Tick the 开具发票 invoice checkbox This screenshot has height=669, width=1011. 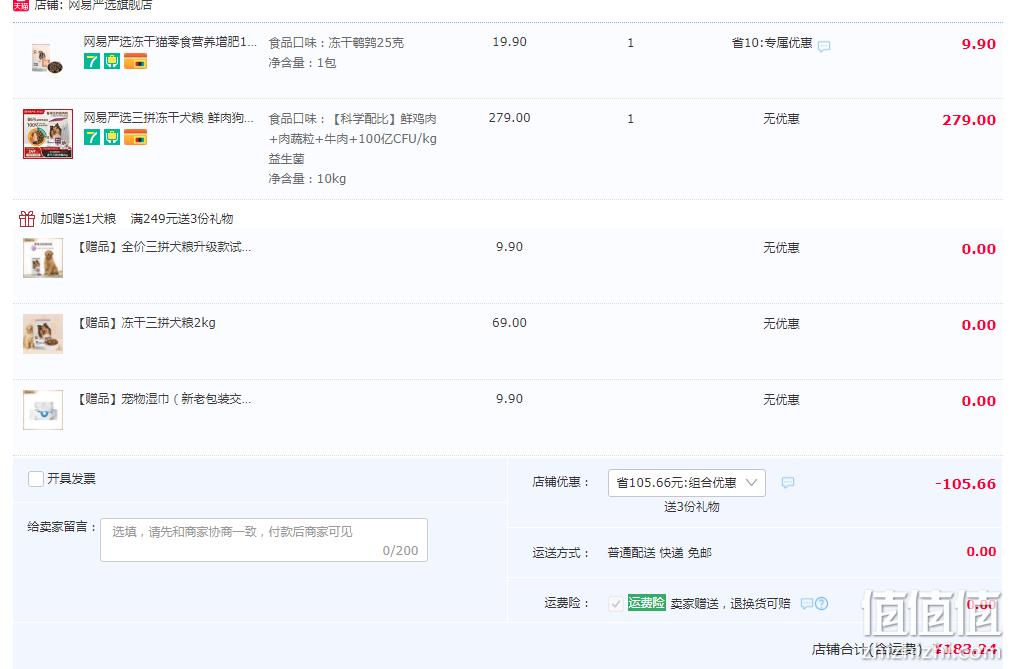[x=36, y=478]
